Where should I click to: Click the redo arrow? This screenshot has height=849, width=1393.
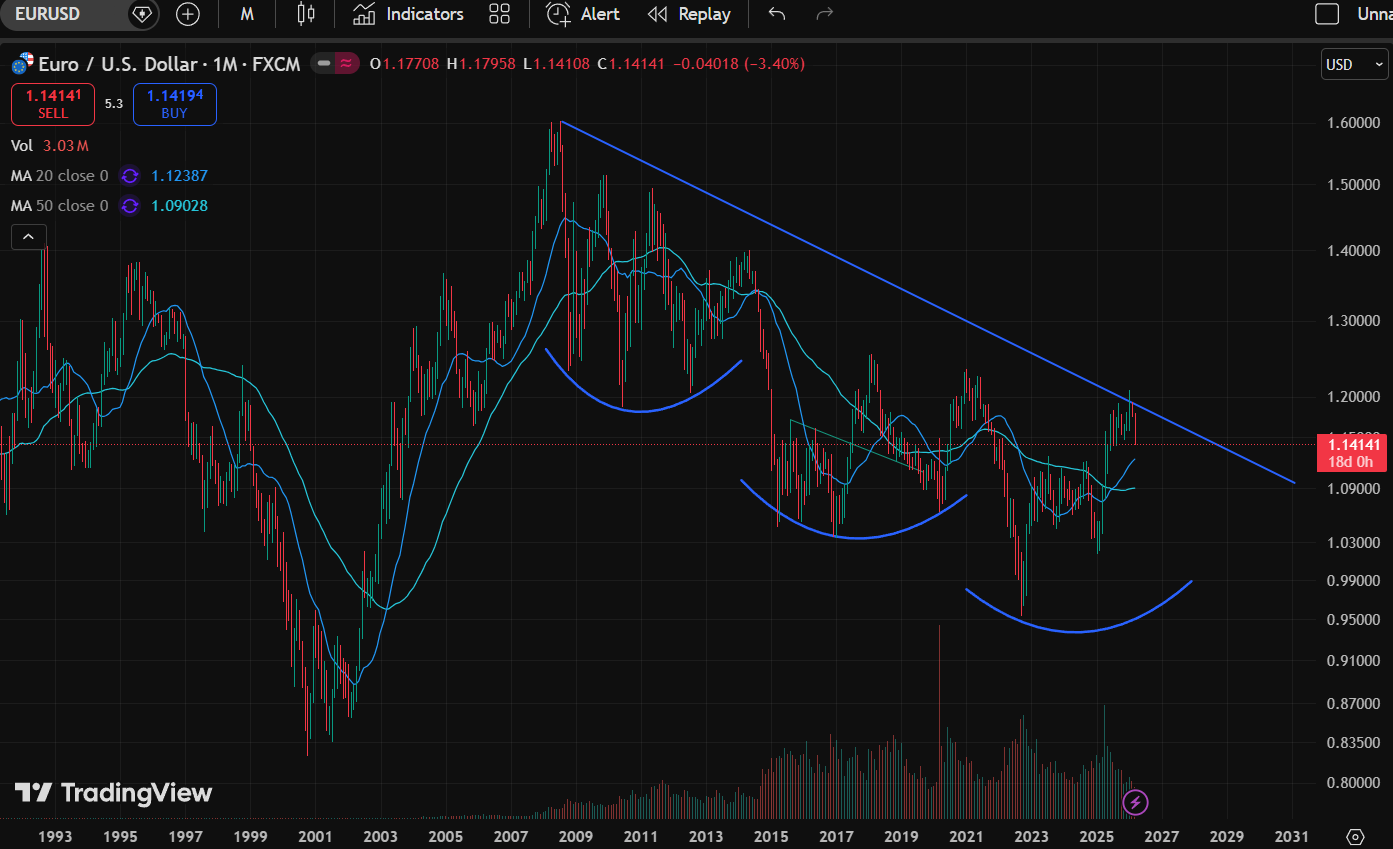click(x=825, y=14)
